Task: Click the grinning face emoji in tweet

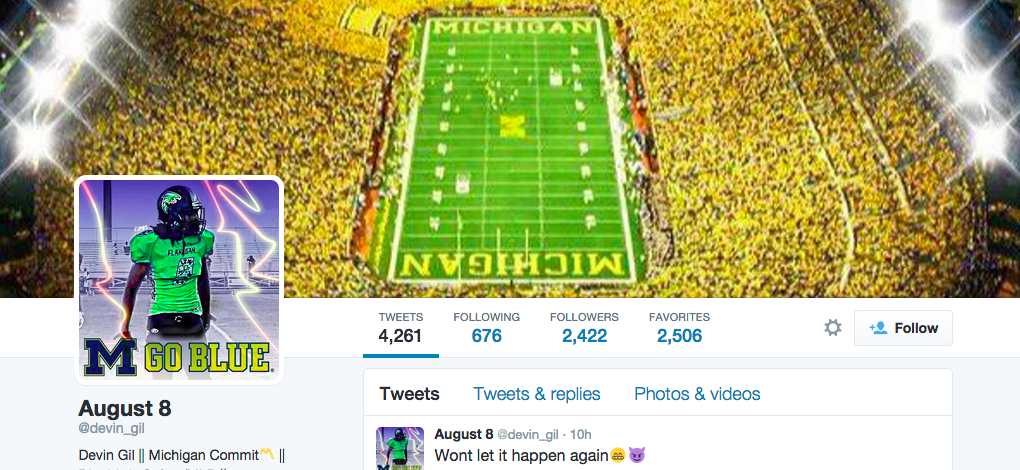Action: [x=619, y=456]
